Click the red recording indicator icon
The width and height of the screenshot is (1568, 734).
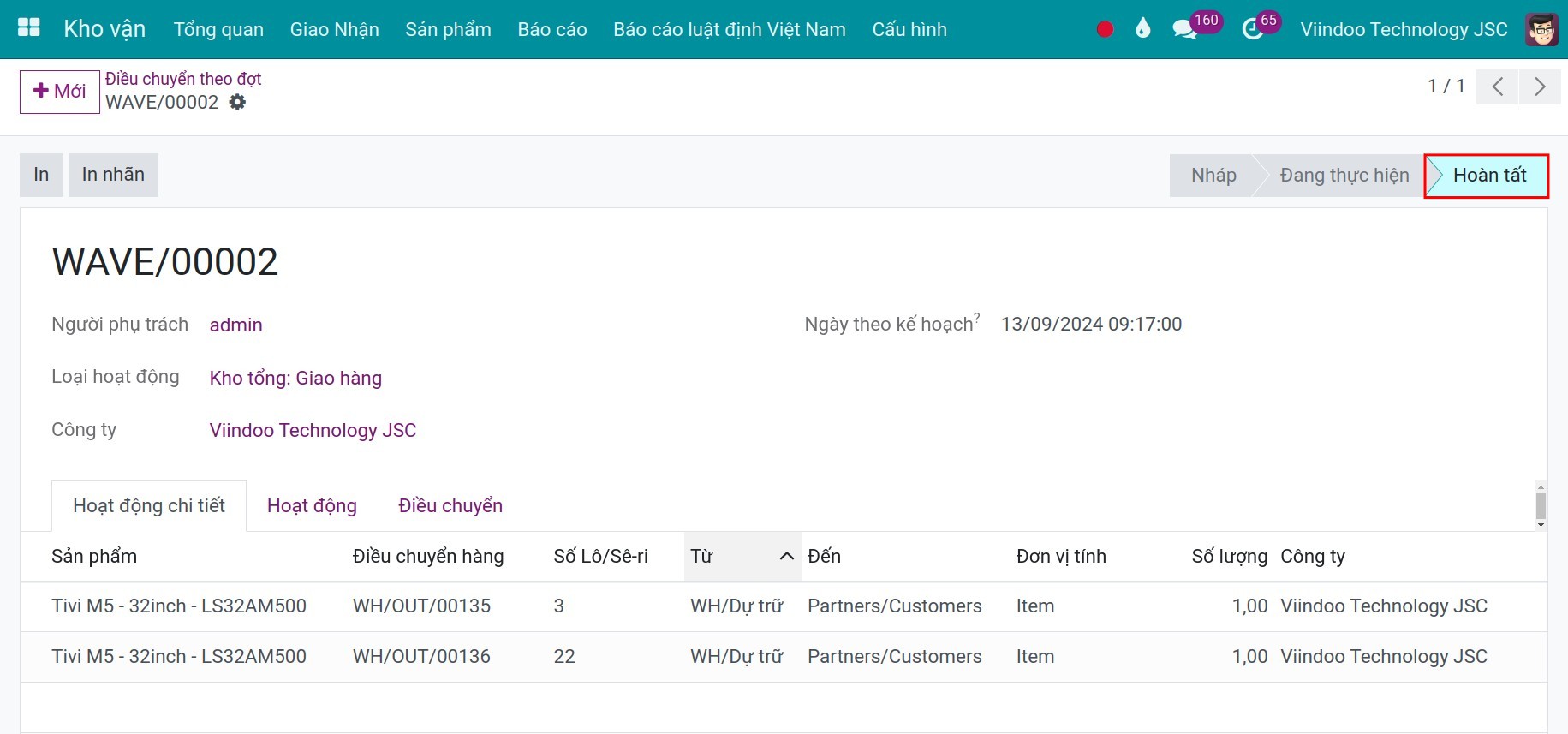[1105, 29]
